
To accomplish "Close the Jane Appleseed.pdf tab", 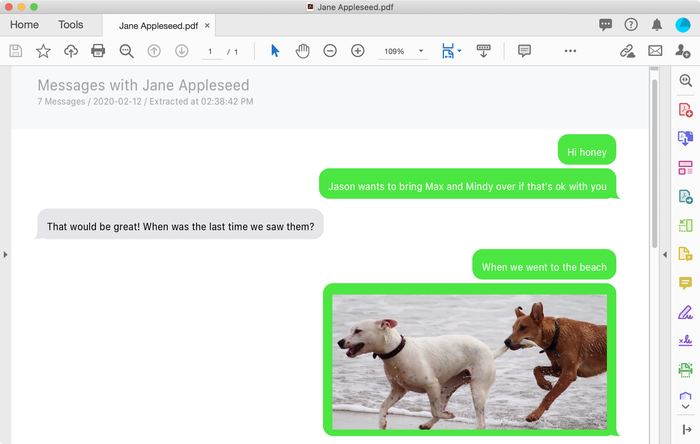I will (x=207, y=25).
